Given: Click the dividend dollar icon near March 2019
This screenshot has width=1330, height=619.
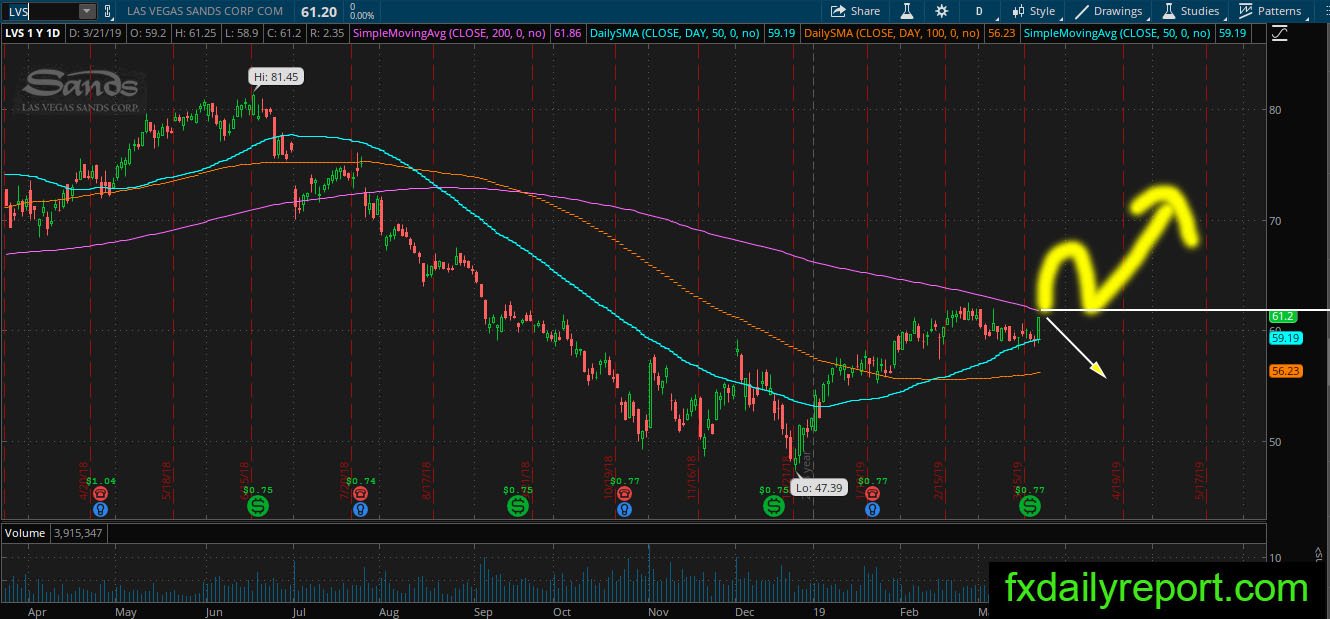Looking at the screenshot, I should point(1030,507).
